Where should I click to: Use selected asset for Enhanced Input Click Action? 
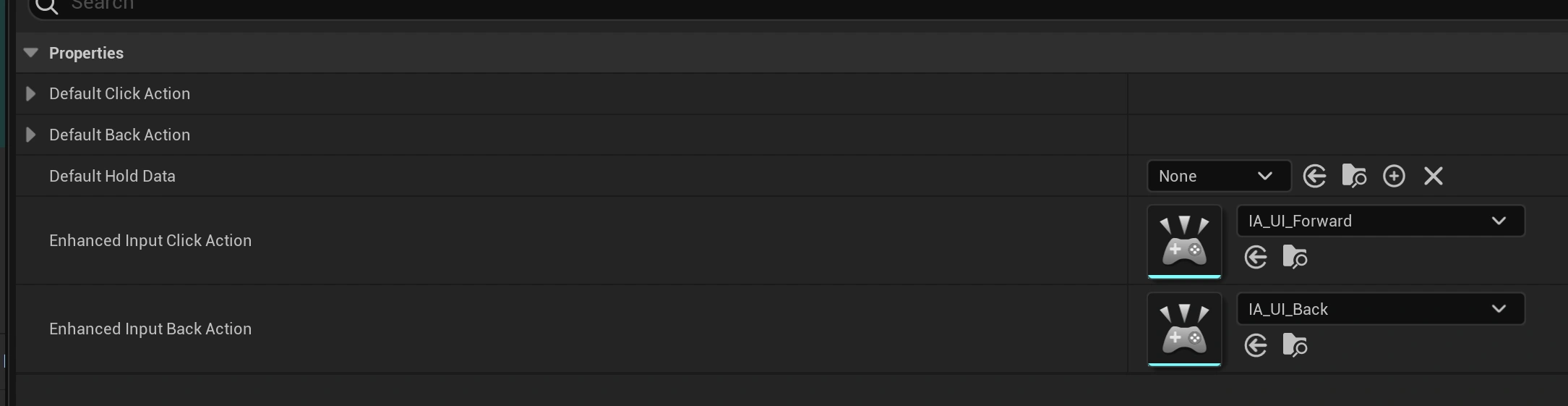1256,257
